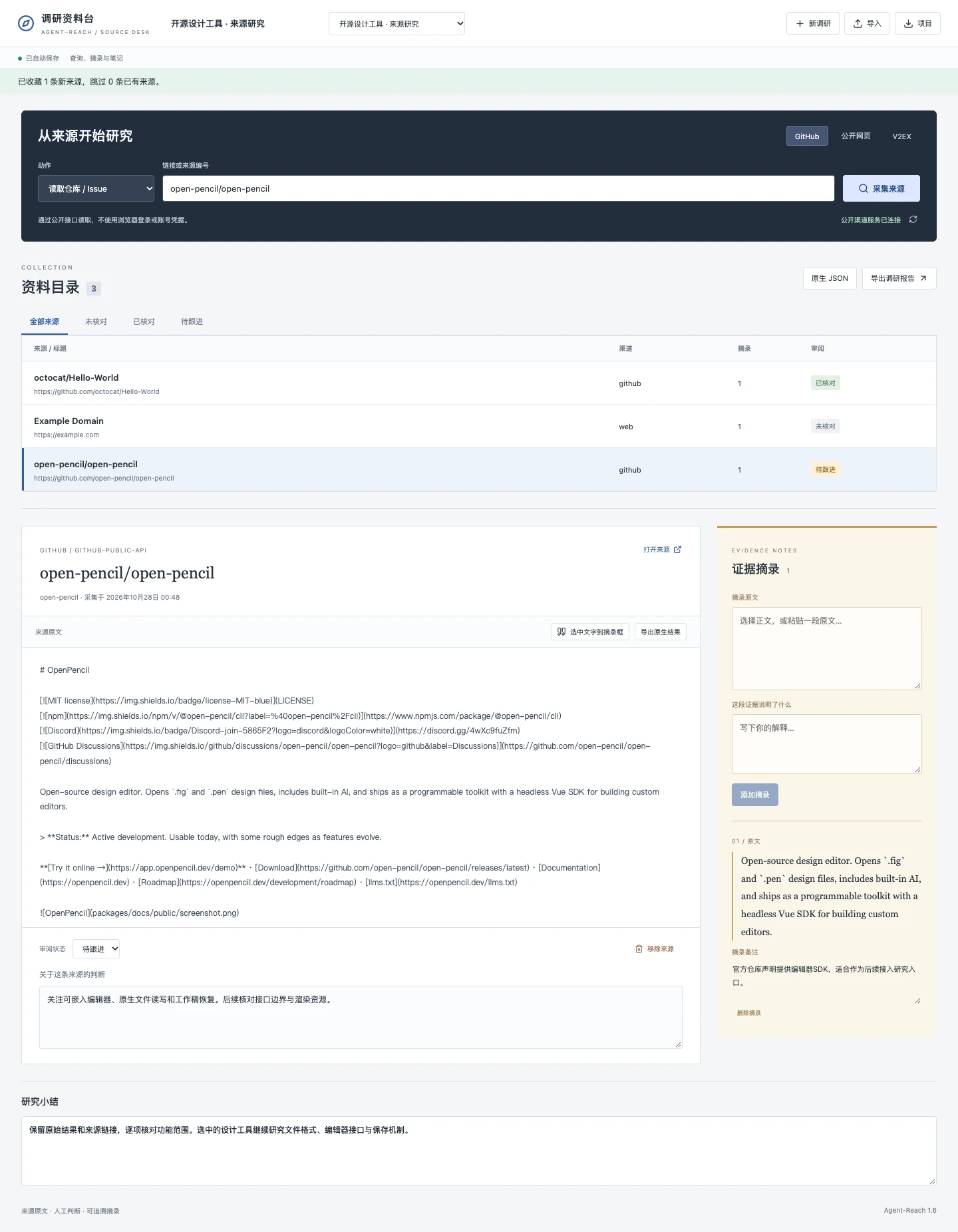Image resolution: width=958 pixels, height=1232 pixels.
Task: Open the 审阅状态 待跟进 dropdown
Action: coord(96,949)
